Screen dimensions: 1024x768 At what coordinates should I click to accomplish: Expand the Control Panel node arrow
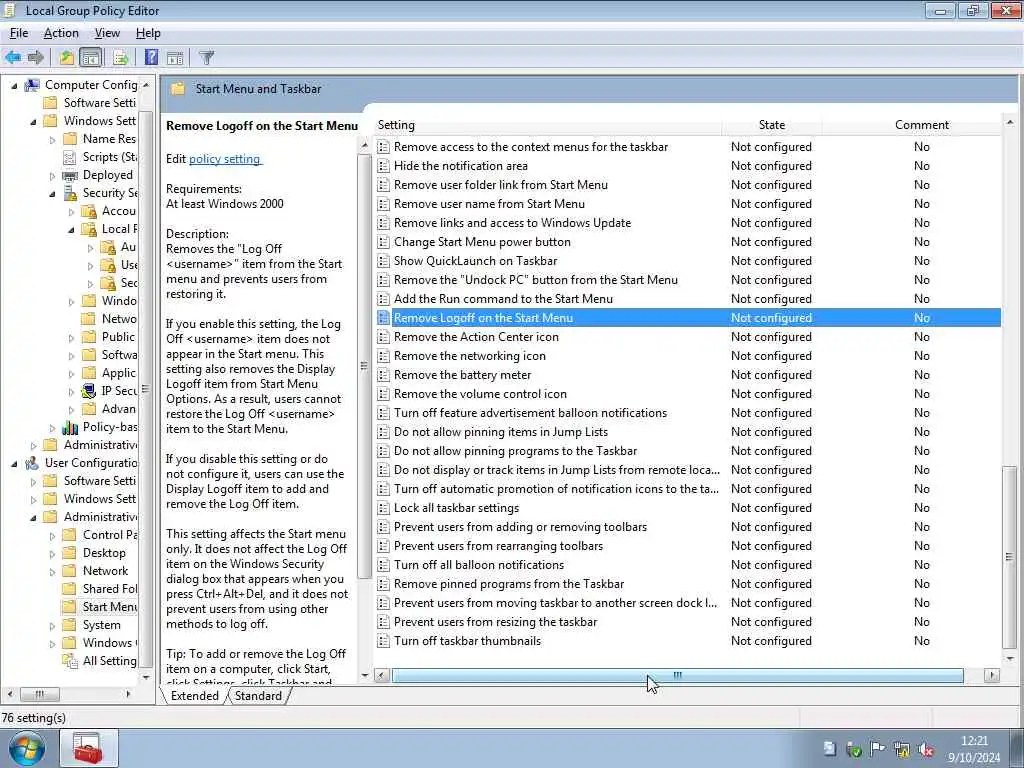click(52, 536)
